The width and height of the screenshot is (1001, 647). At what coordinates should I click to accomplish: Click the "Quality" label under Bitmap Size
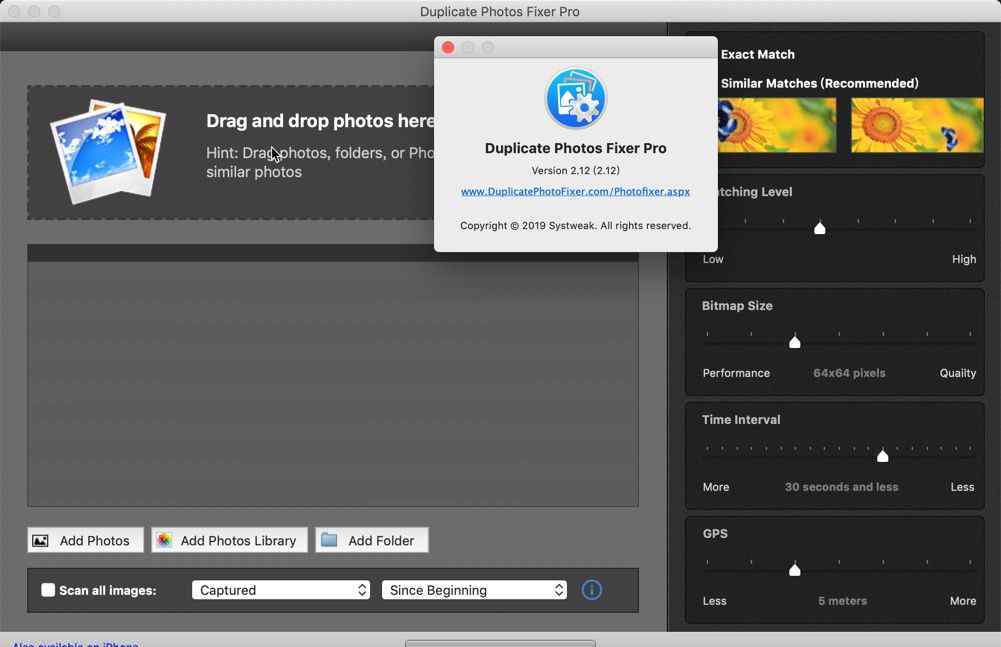click(958, 373)
